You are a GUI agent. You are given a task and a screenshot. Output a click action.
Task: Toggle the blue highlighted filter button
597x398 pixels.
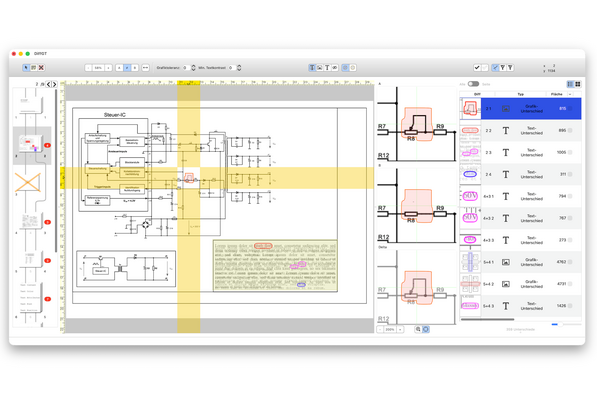point(495,67)
